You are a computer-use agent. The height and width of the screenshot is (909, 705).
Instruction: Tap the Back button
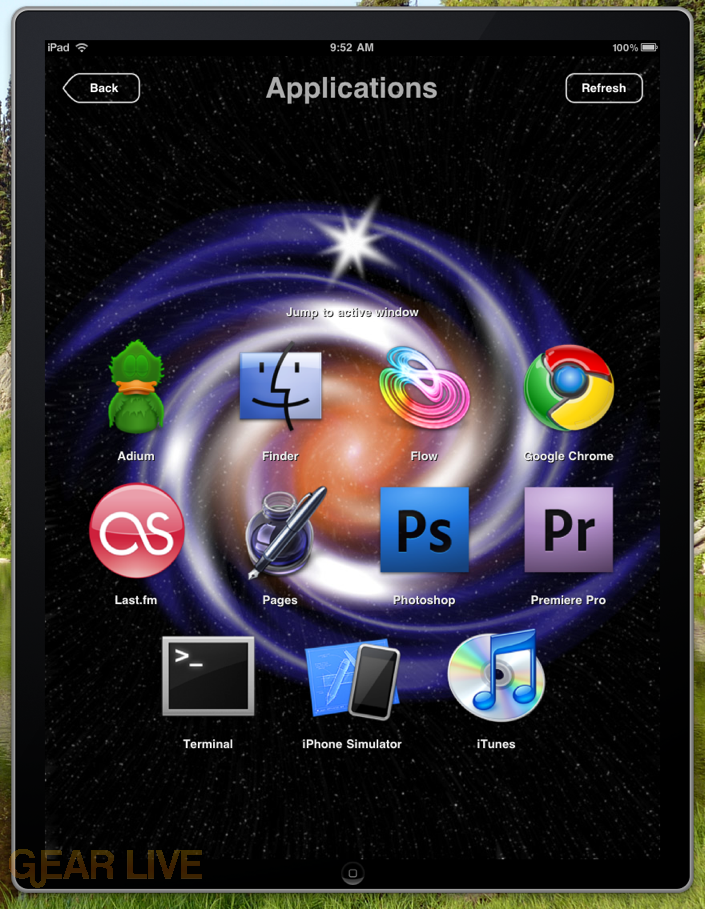click(x=101, y=88)
